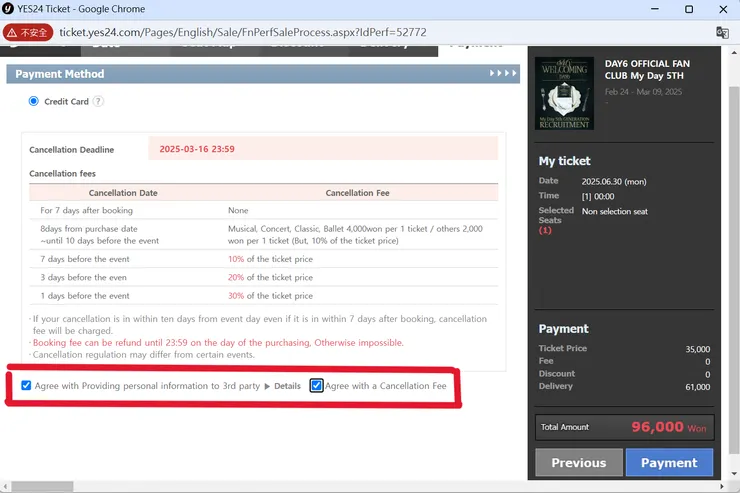Viewport: 740px width, 493px height.
Task: Click the blue Payment button
Action: pyautogui.click(x=669, y=462)
